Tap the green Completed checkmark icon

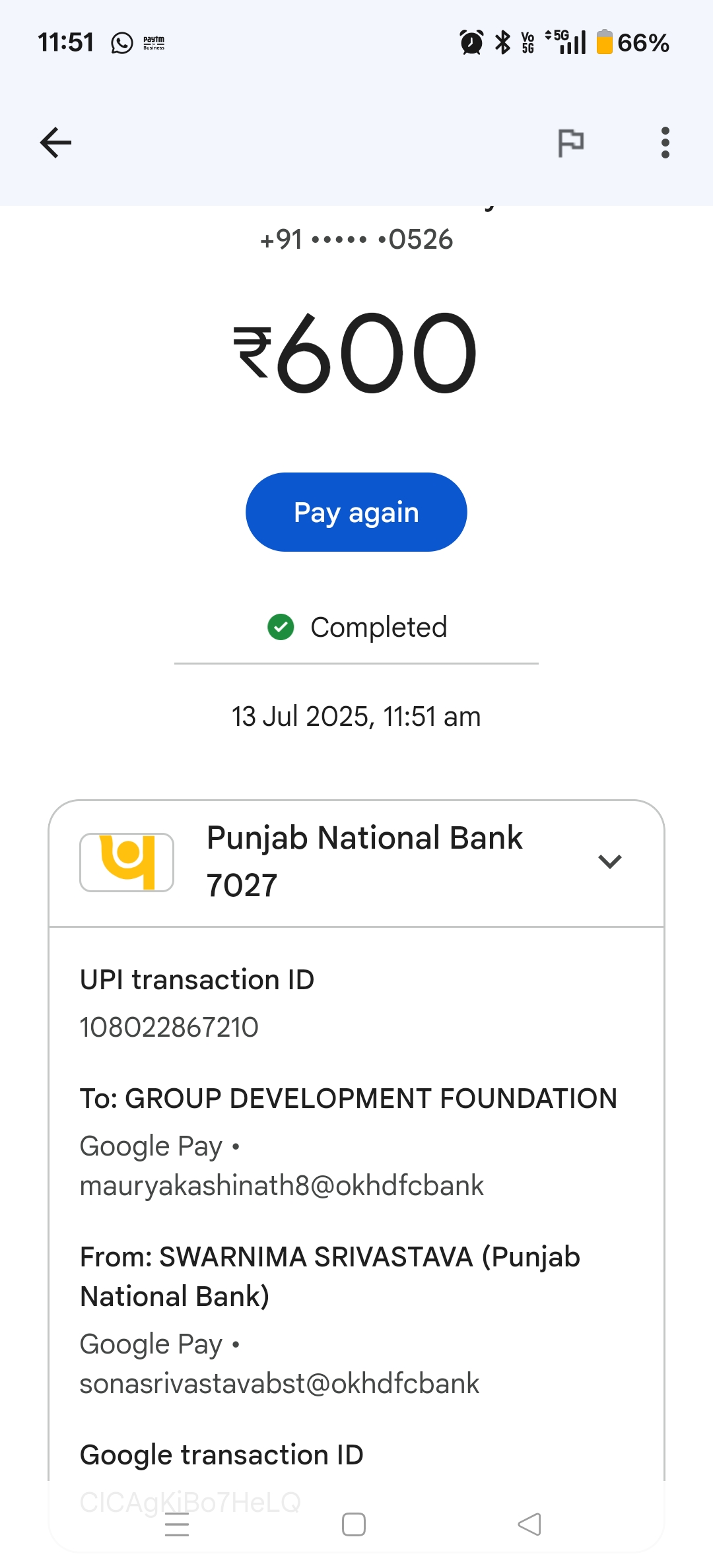281,627
